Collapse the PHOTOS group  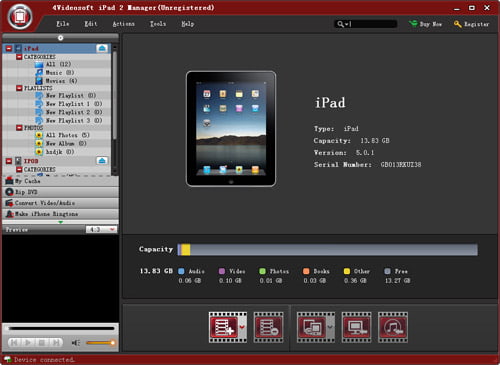click(19, 128)
